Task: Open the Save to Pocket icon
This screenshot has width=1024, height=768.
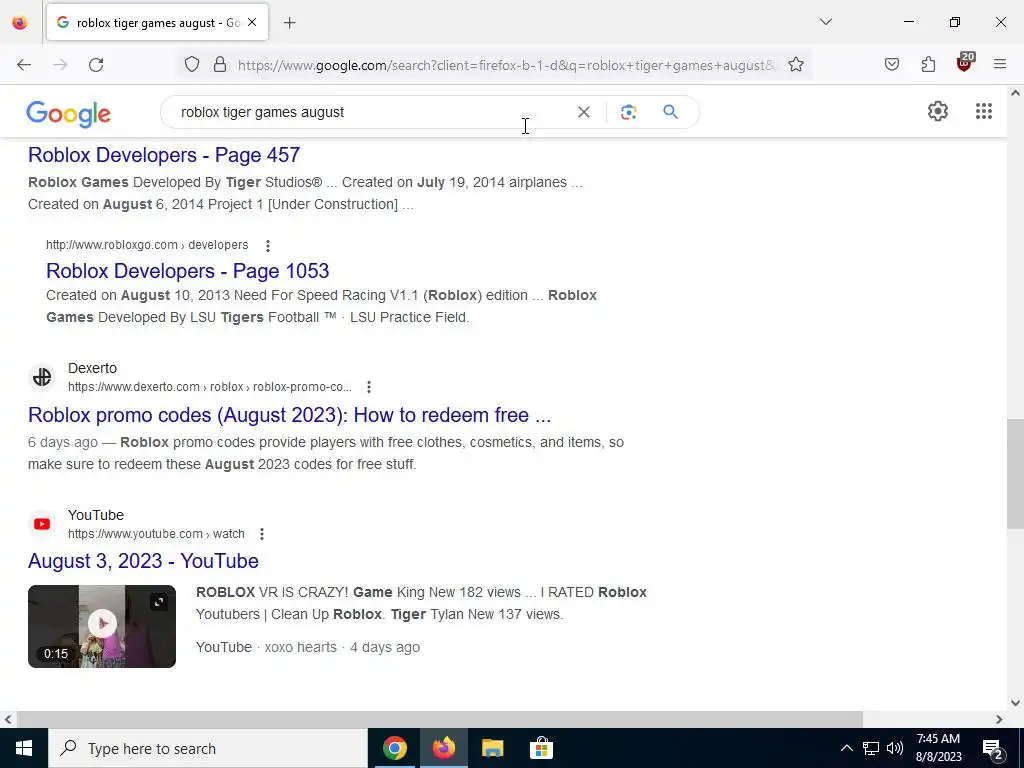Action: coord(891,65)
